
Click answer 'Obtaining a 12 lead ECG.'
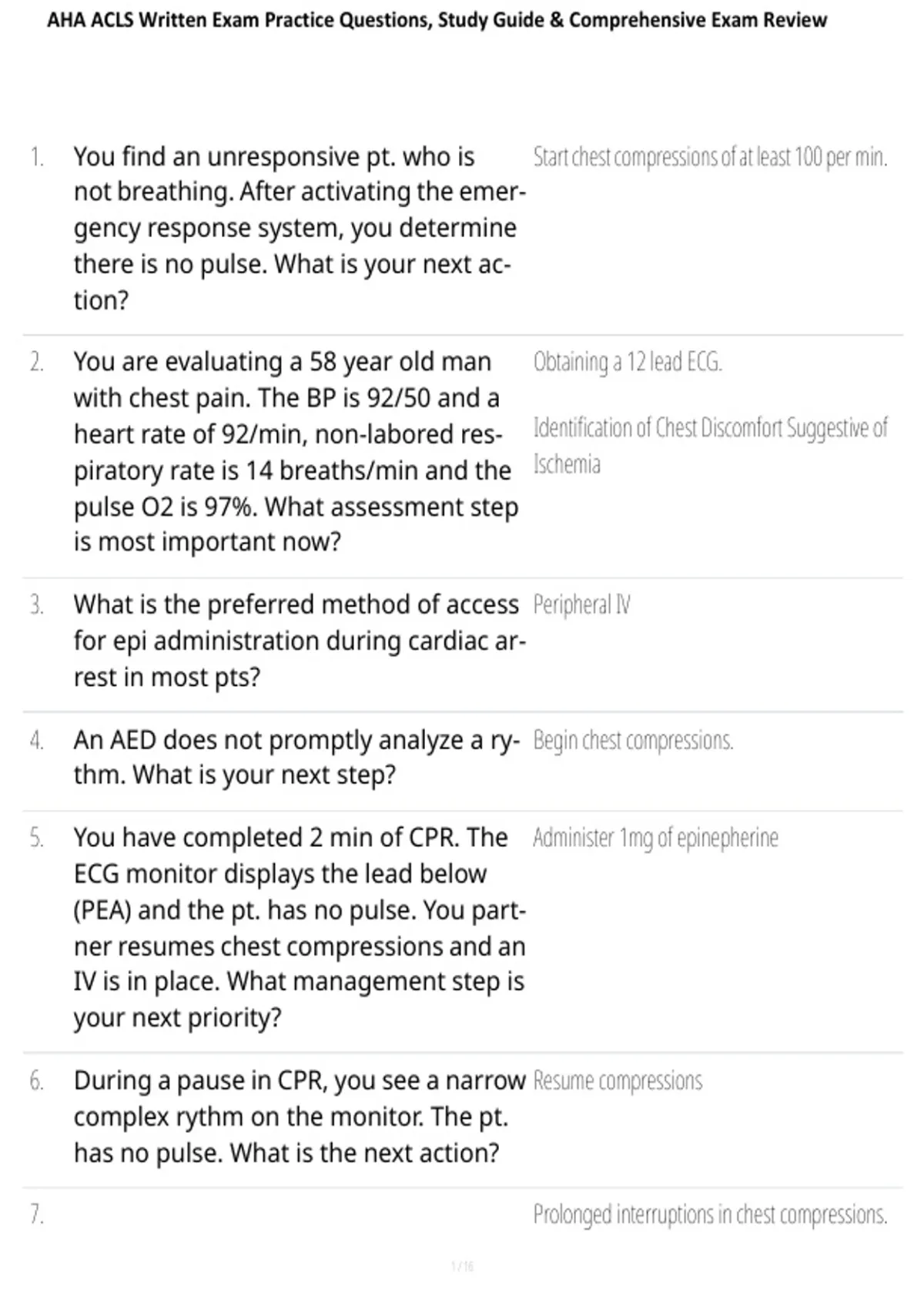(x=628, y=362)
